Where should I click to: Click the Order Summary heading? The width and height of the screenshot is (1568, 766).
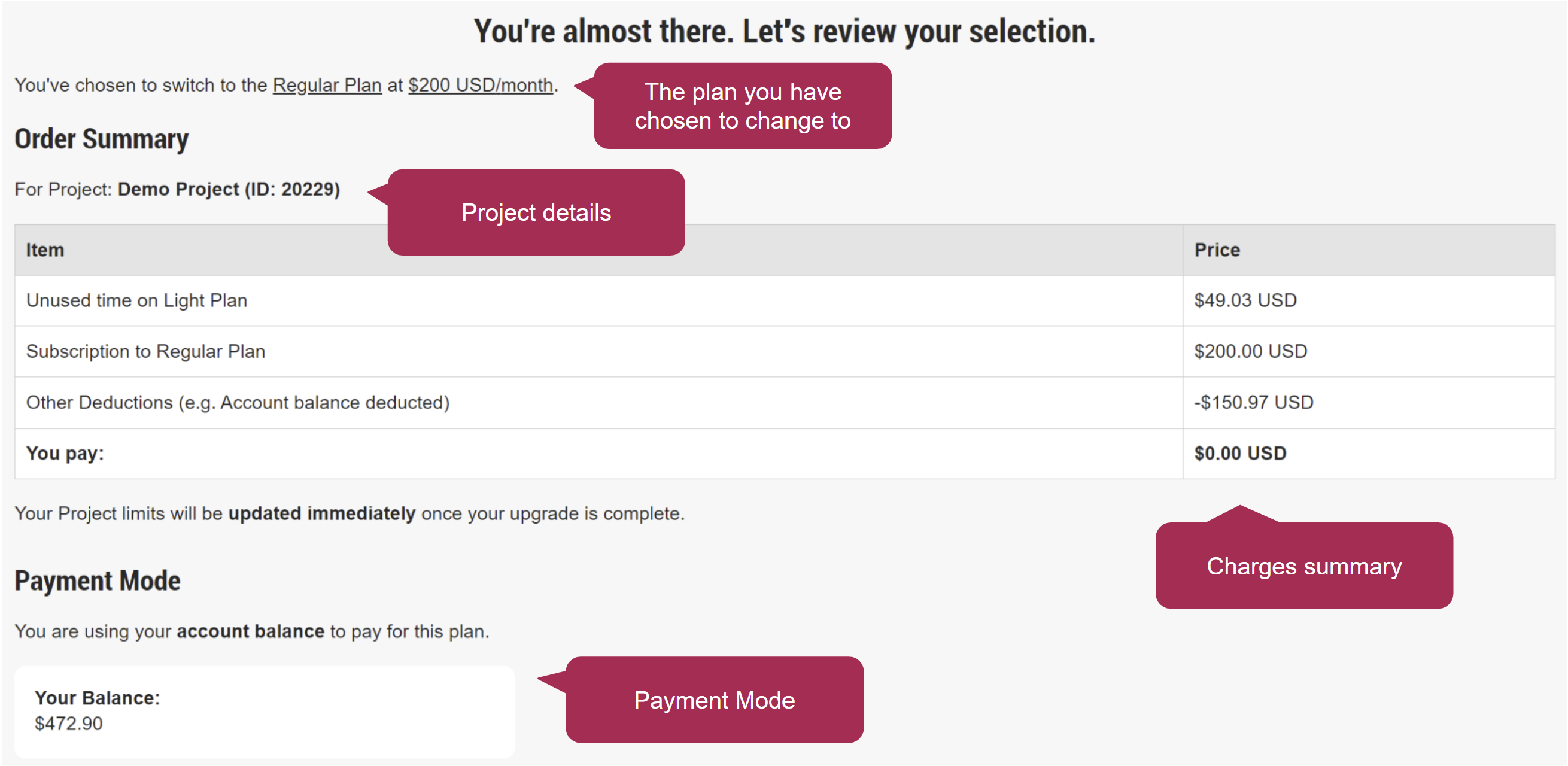tap(102, 139)
